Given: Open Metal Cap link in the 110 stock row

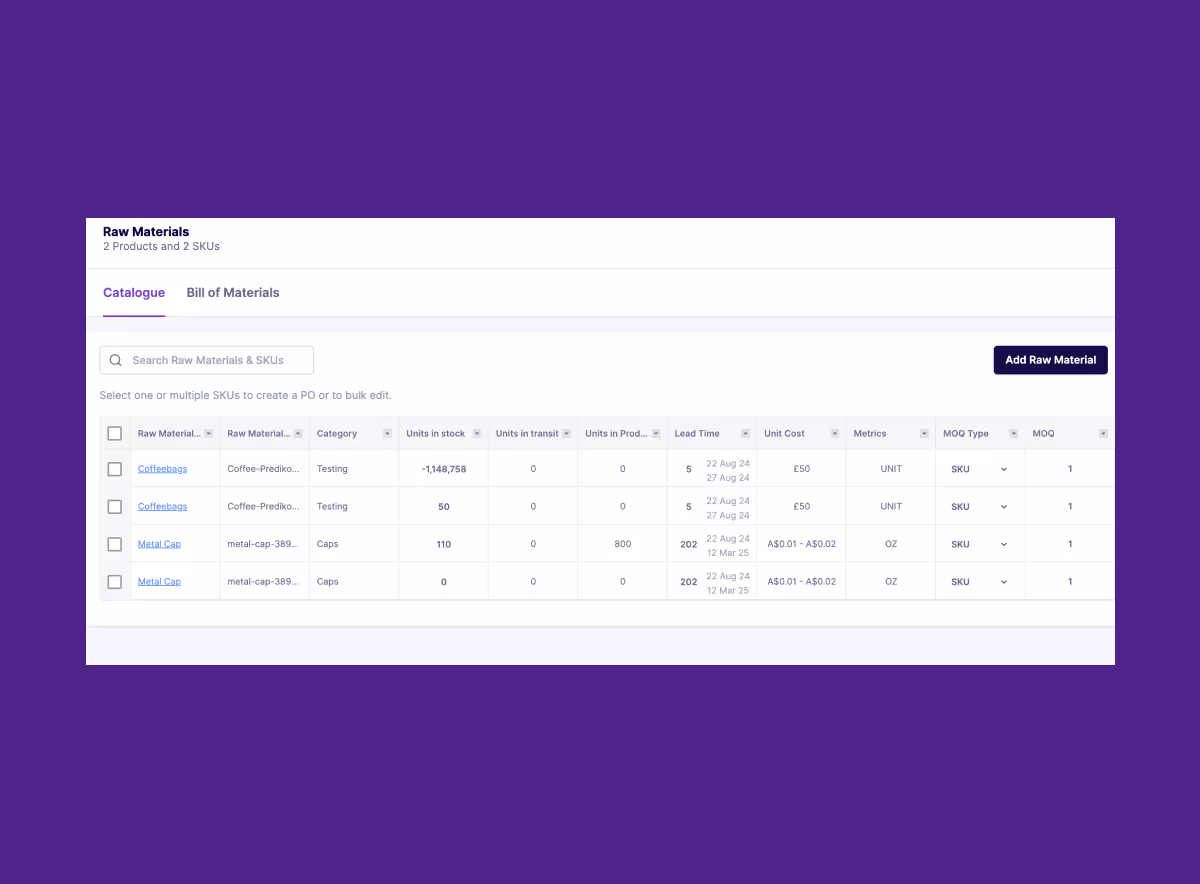Looking at the screenshot, I should click(x=159, y=544).
